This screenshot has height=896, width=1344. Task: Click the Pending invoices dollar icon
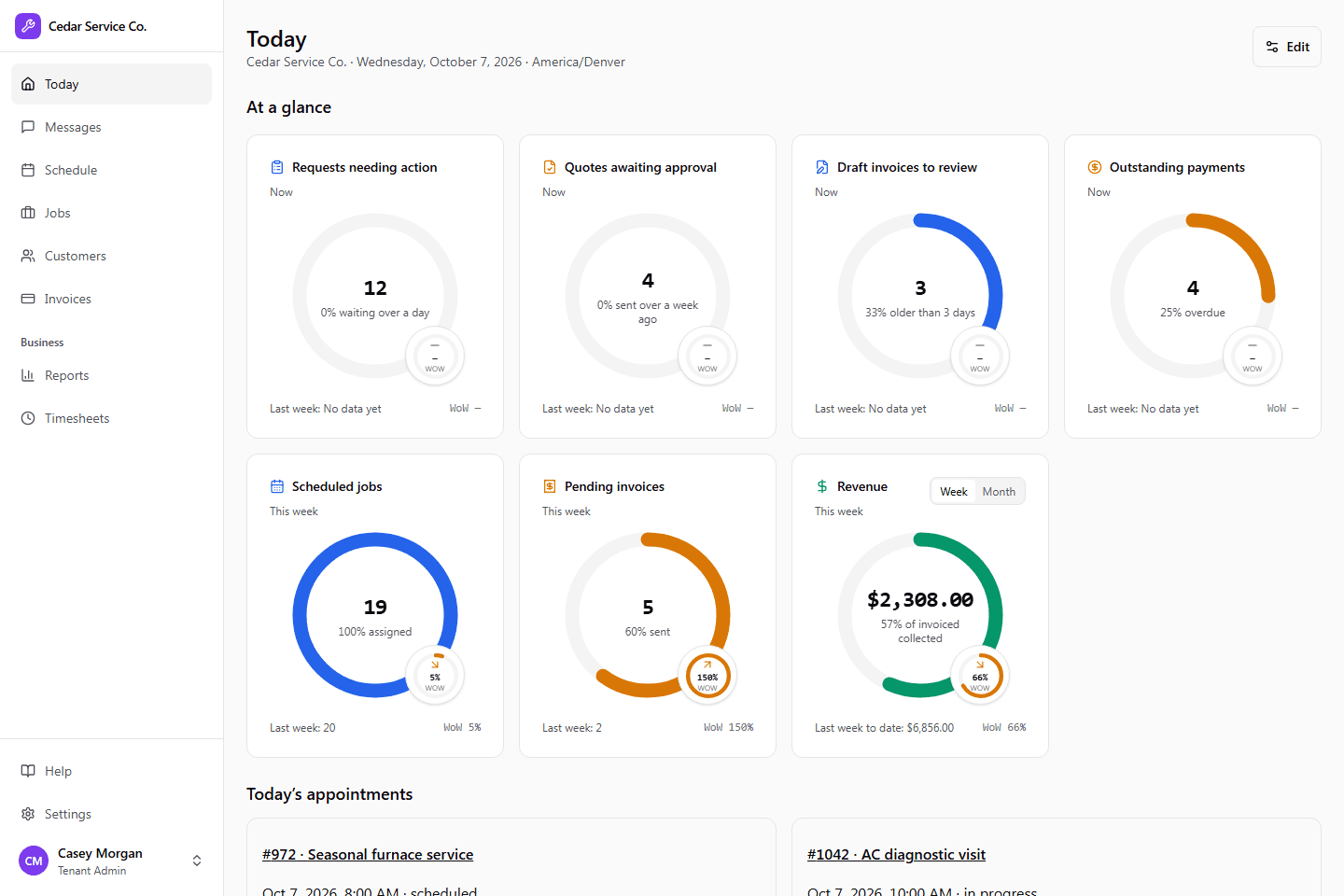point(550,486)
